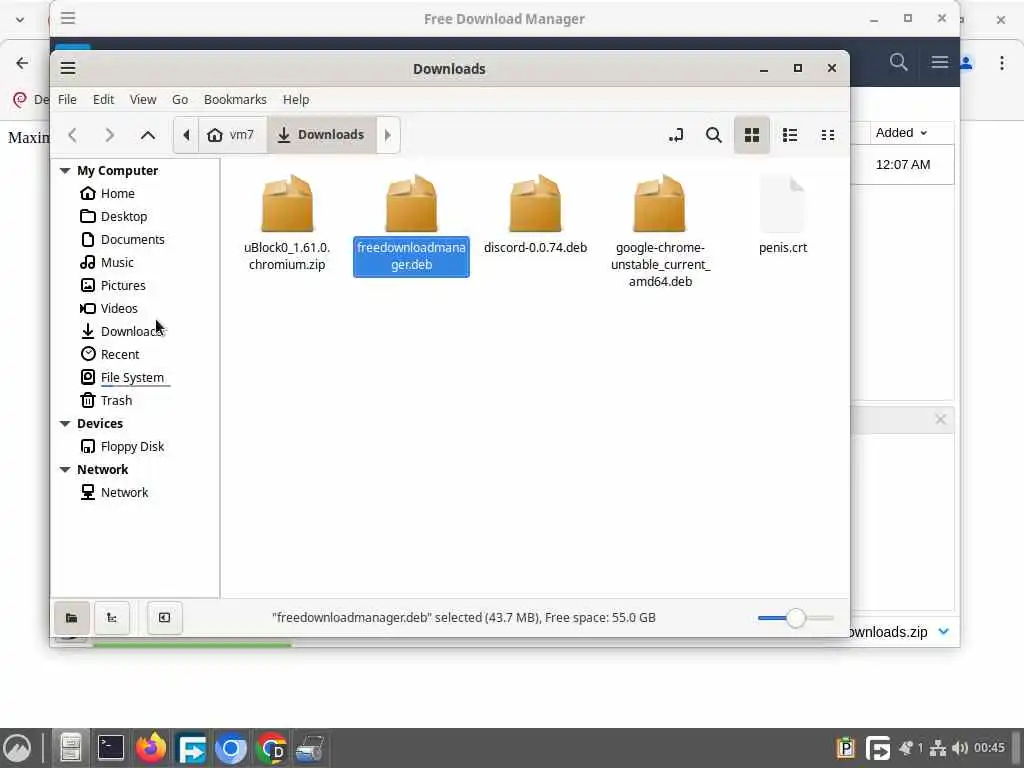Open the Go menu
The height and width of the screenshot is (768, 1024).
(x=180, y=99)
